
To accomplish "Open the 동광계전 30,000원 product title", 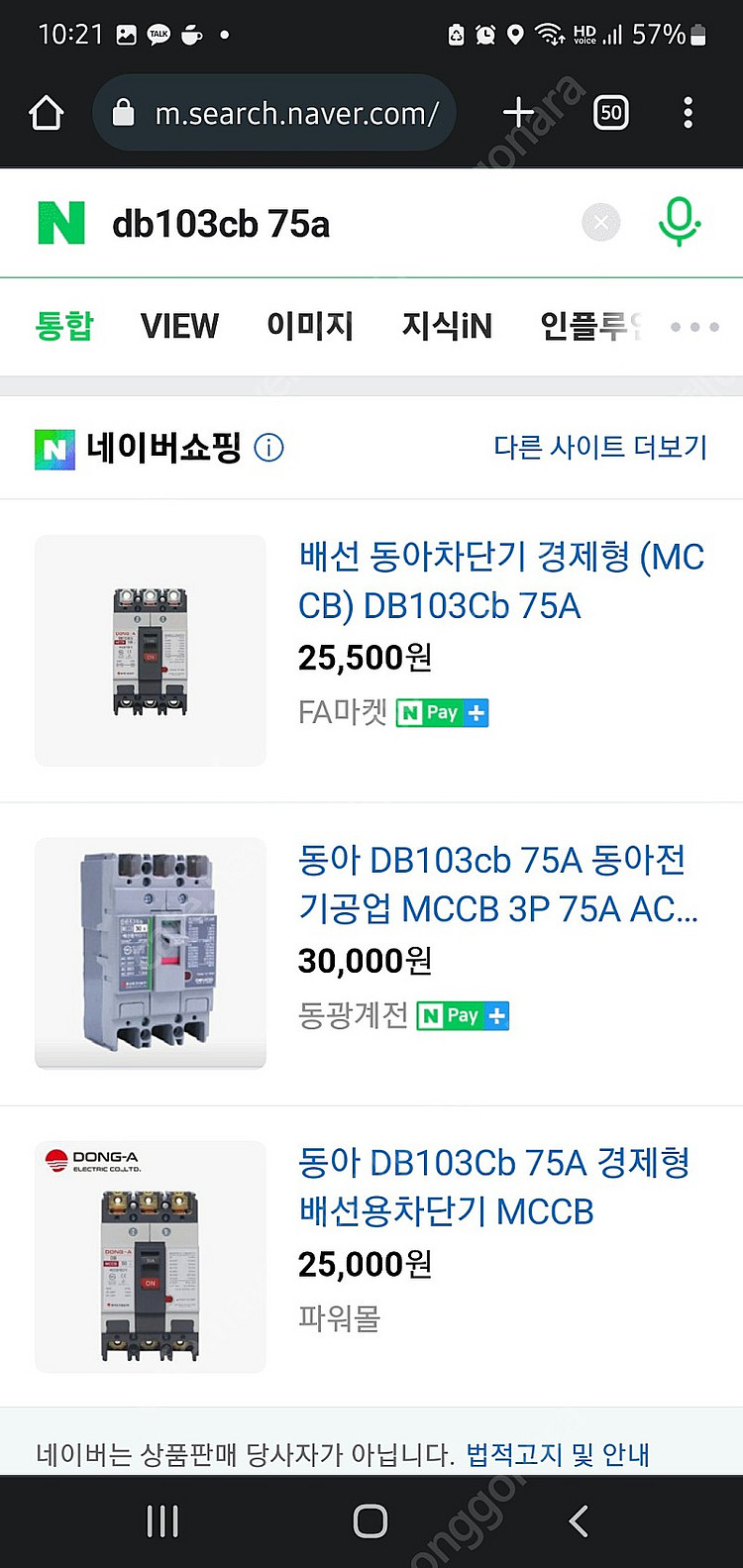I will click(x=498, y=884).
